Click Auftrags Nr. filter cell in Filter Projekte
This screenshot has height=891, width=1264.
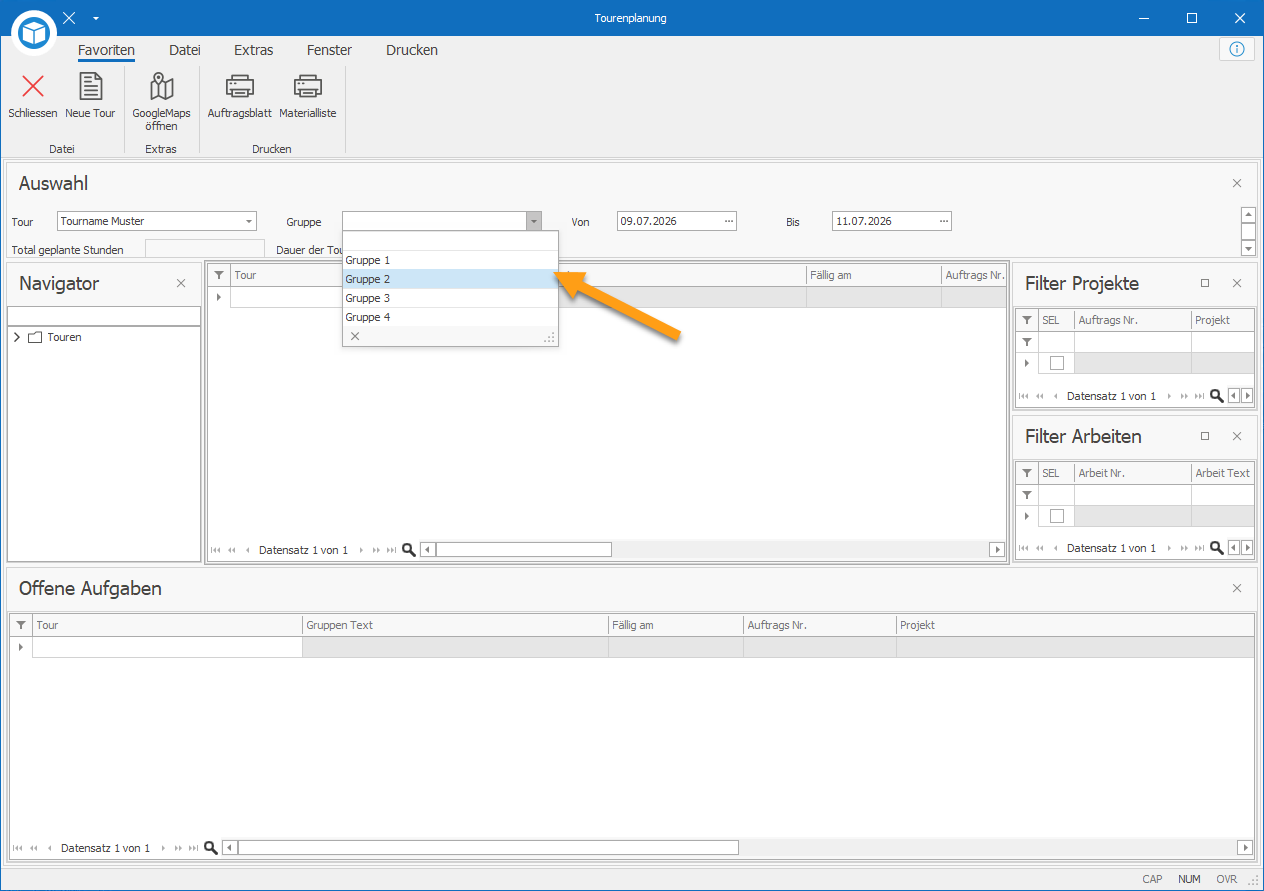[x=1133, y=342]
